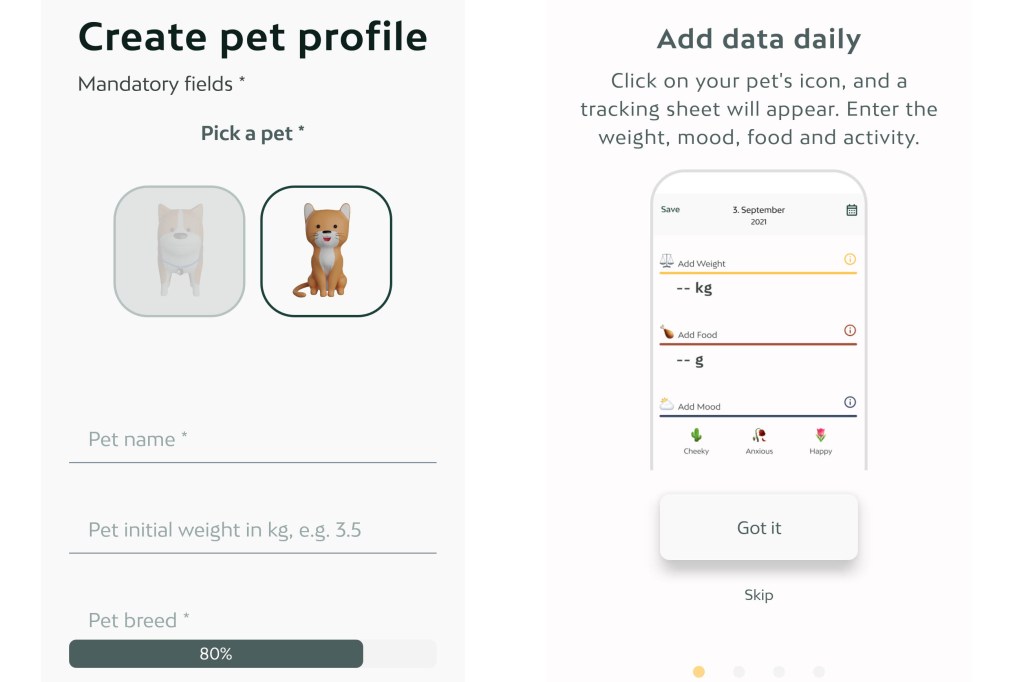This screenshot has height=682, width=1024.
Task: Click Save in the tracking sheet
Action: coord(670,210)
